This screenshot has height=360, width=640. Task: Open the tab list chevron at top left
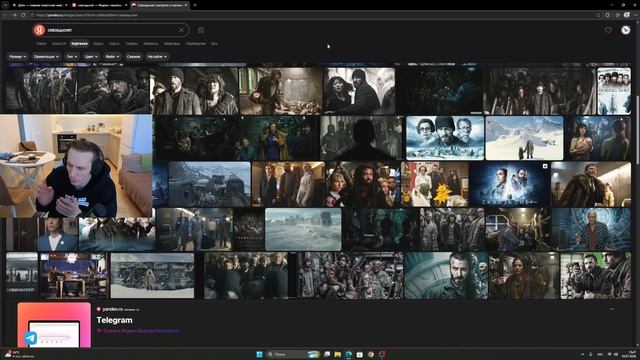[x=5, y=5]
